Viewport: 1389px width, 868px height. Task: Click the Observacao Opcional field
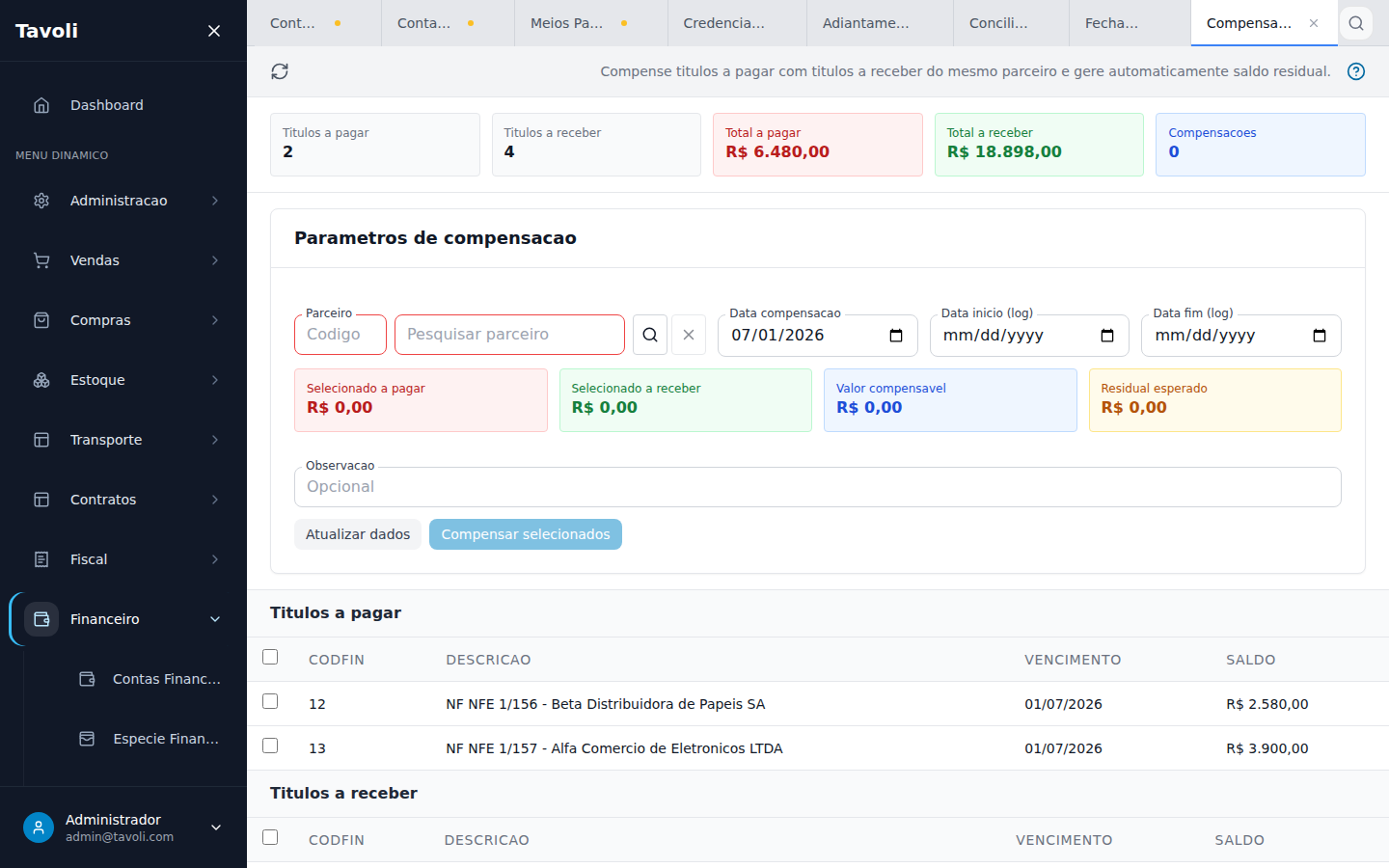pos(818,487)
